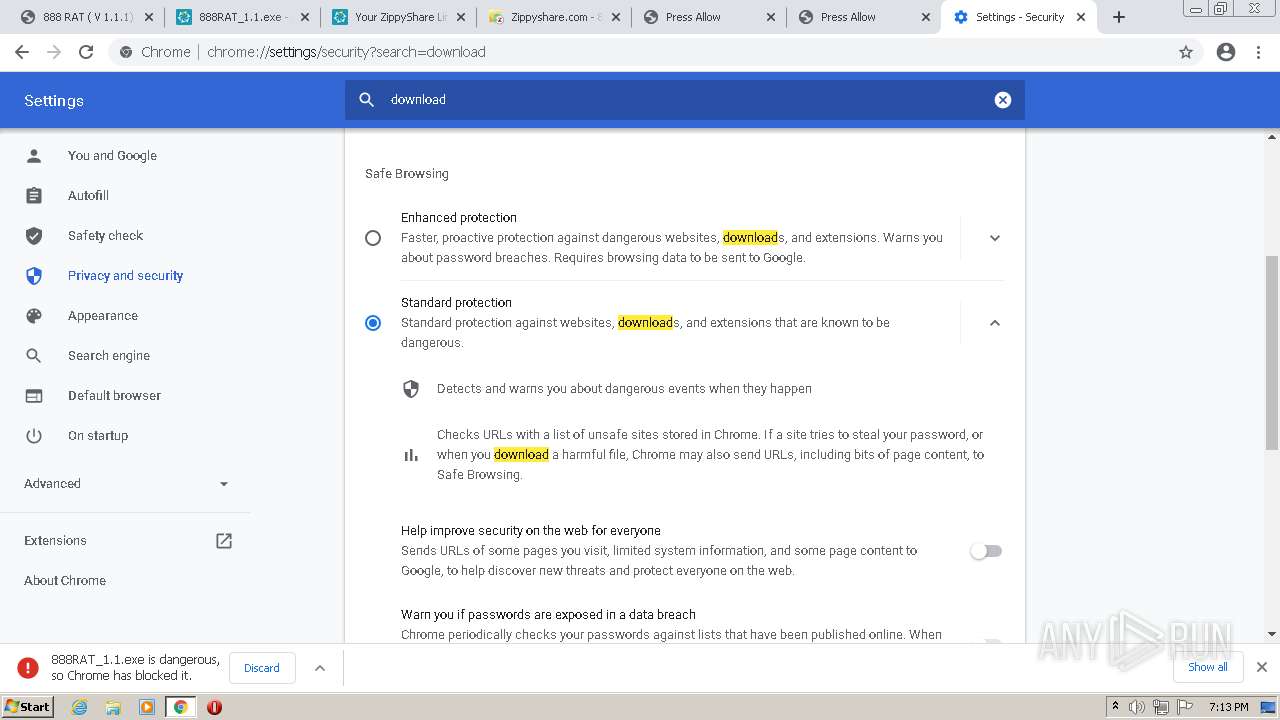This screenshot has height=720, width=1280.
Task: Click the Chrome taskbar icon
Action: click(x=181, y=707)
